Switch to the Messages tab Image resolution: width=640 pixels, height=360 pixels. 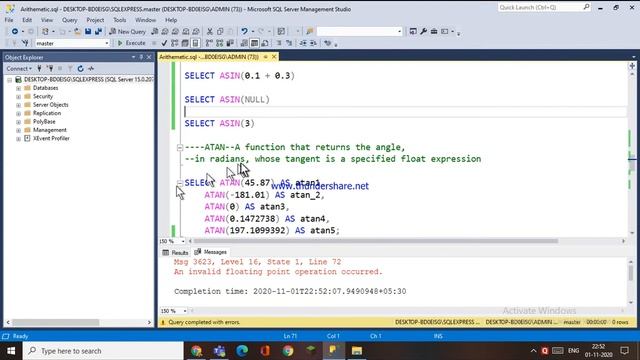click(x=211, y=252)
